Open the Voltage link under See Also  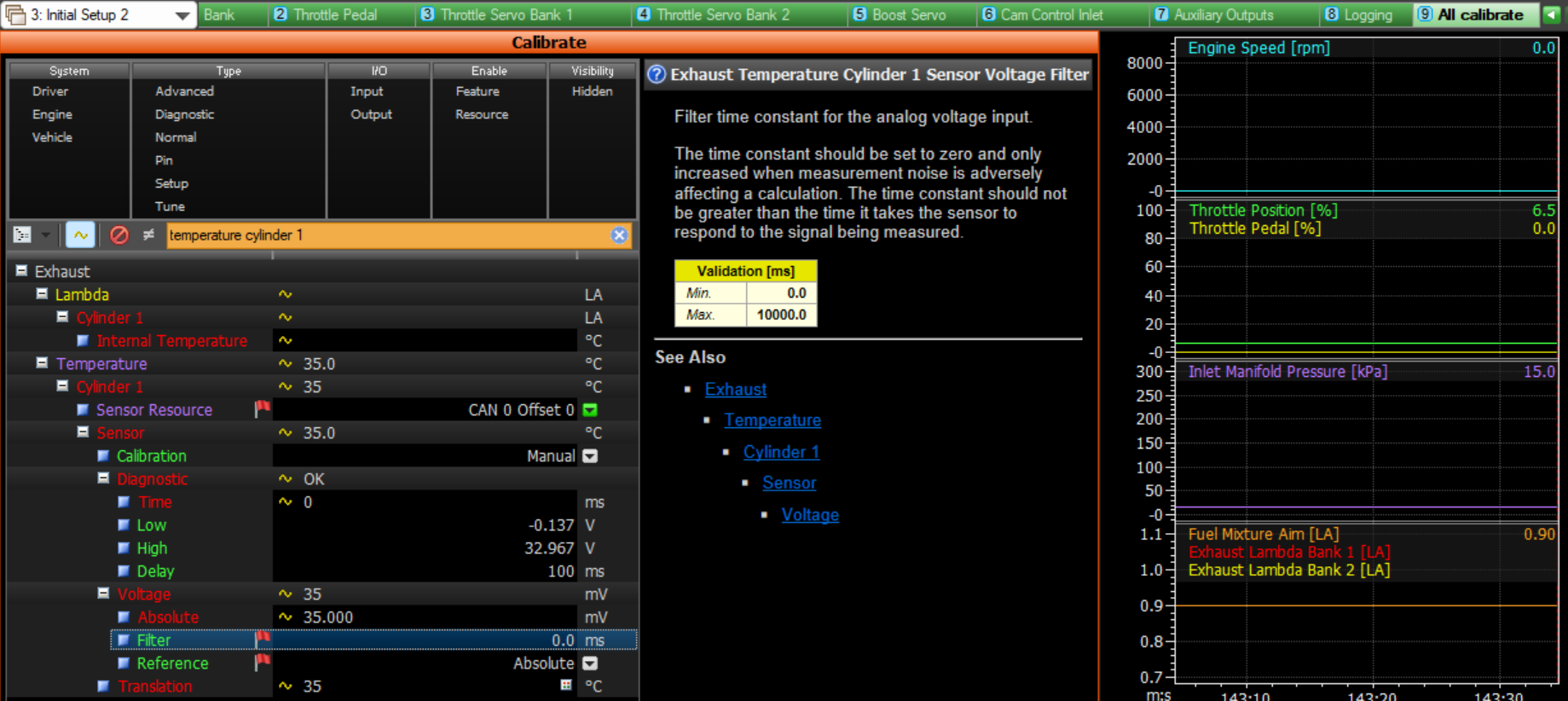coord(810,515)
